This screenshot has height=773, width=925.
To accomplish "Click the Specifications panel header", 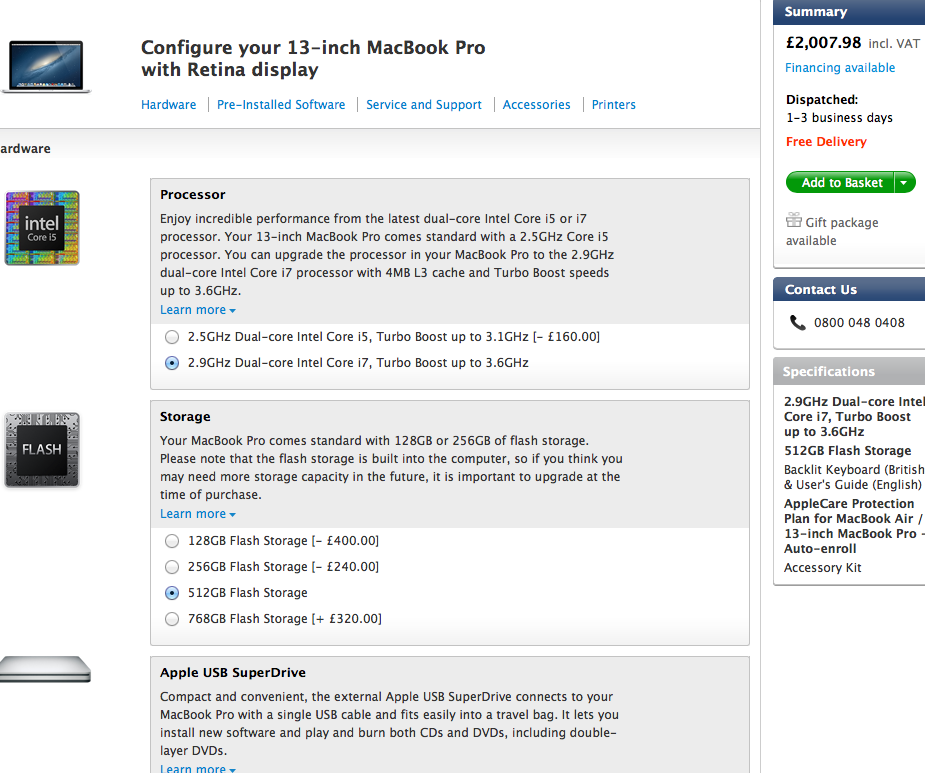I will pos(849,371).
